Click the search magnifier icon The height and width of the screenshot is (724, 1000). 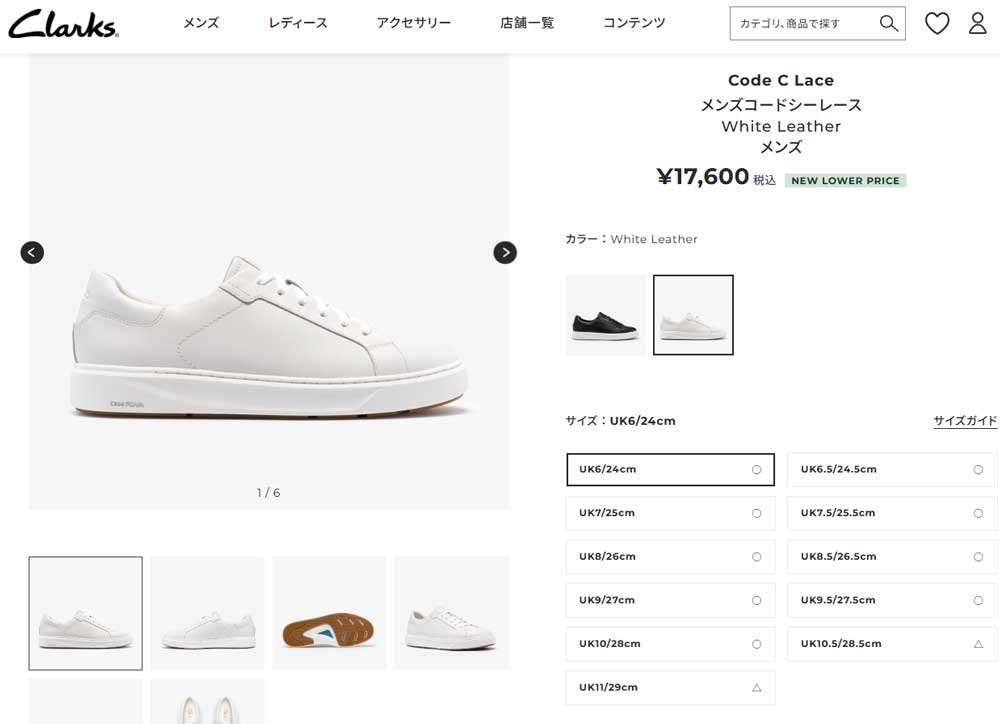point(888,24)
